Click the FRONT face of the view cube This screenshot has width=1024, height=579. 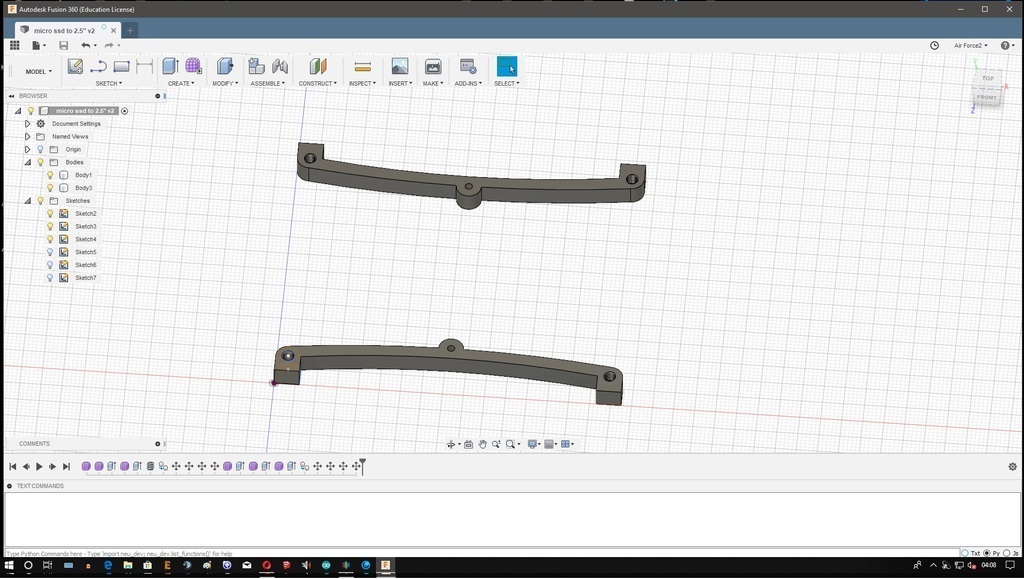(986, 97)
